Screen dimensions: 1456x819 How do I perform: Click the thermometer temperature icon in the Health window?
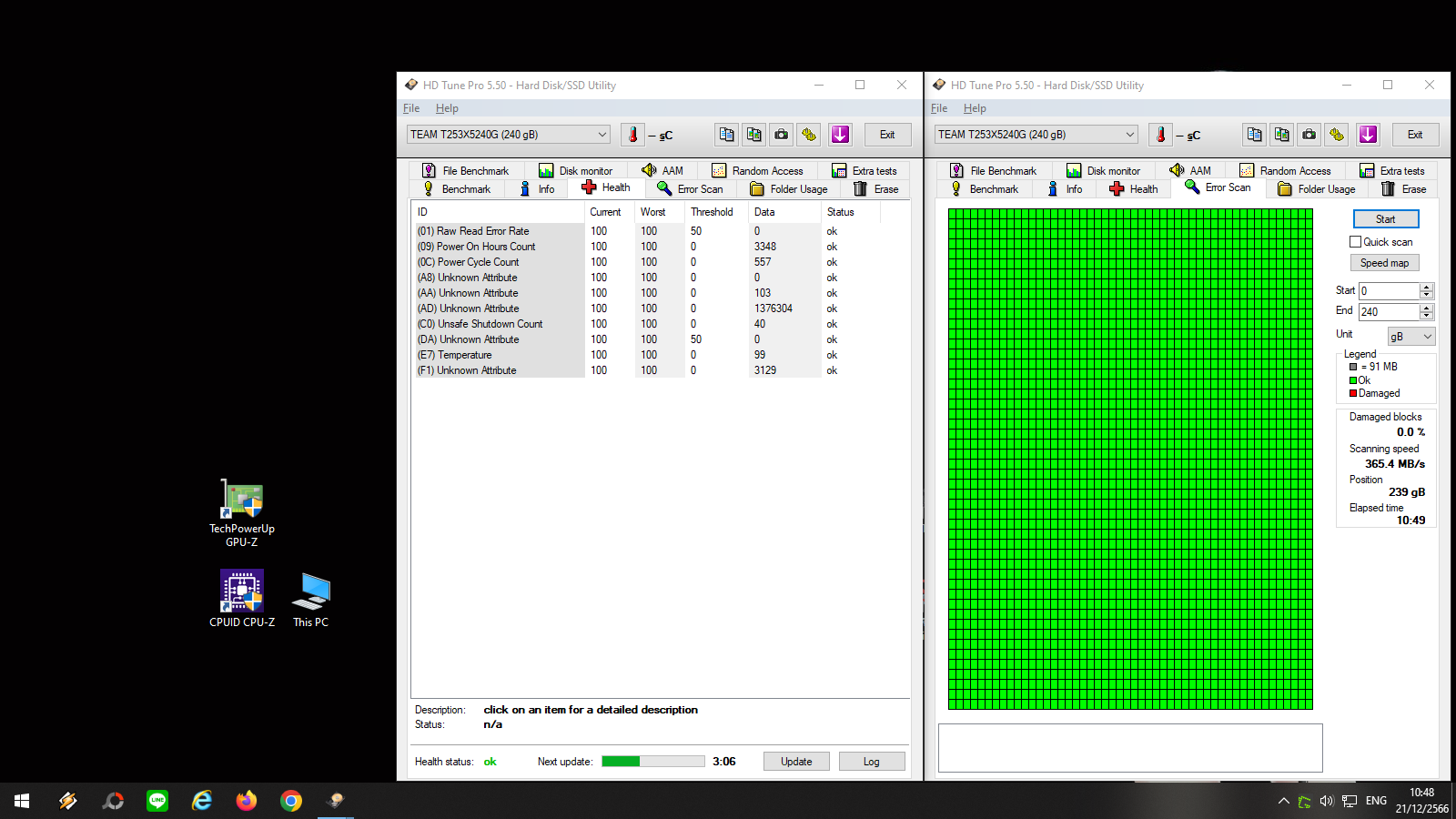tap(633, 135)
